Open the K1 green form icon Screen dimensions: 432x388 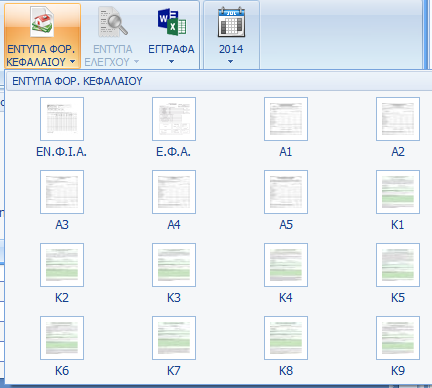tap(398, 192)
